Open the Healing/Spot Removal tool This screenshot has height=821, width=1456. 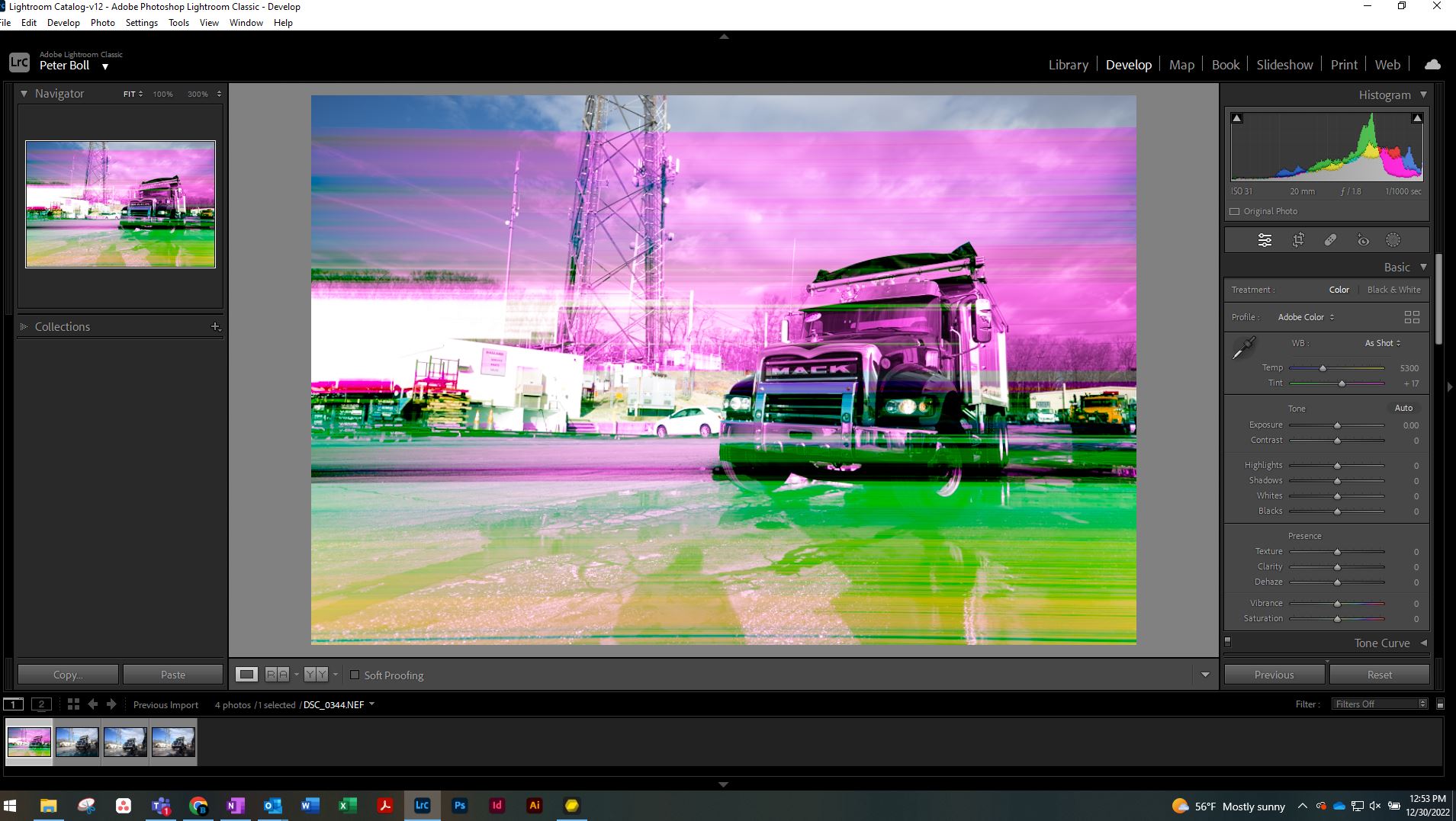tap(1331, 240)
